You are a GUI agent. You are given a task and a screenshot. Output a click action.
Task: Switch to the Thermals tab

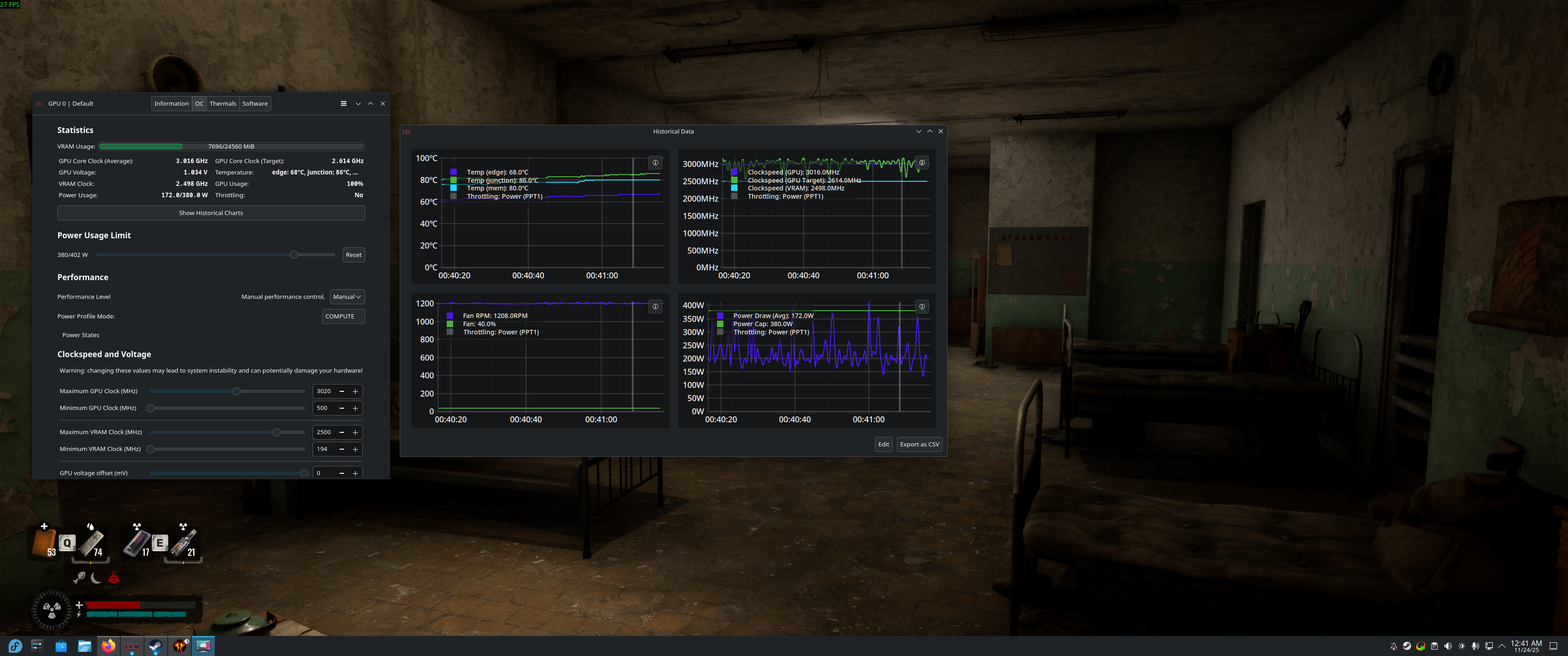[223, 103]
